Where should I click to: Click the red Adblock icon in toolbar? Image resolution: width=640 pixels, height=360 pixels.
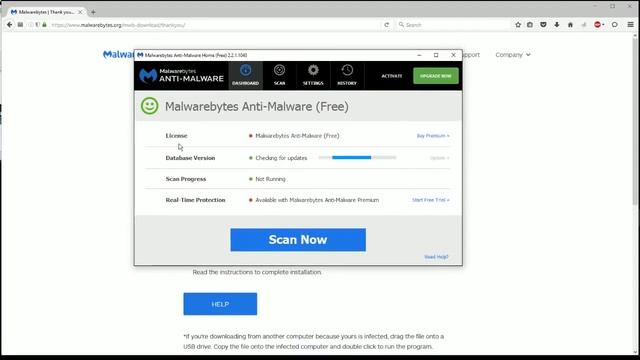(x=599, y=25)
